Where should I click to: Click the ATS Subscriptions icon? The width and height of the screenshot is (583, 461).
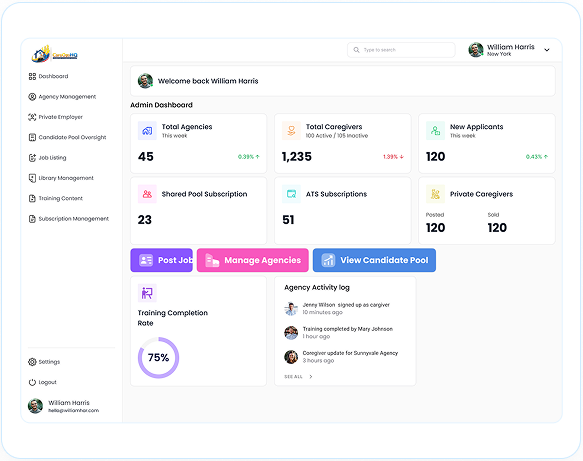[291, 194]
